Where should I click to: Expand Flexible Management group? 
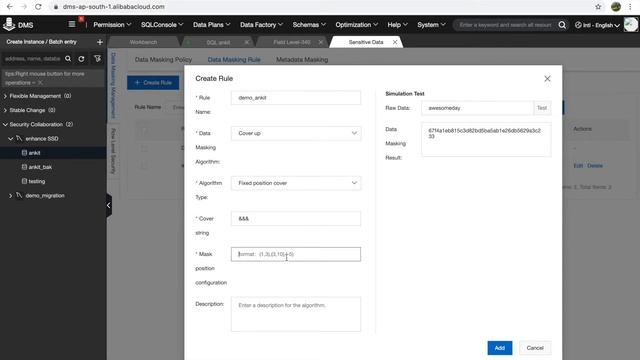click(x=5, y=96)
